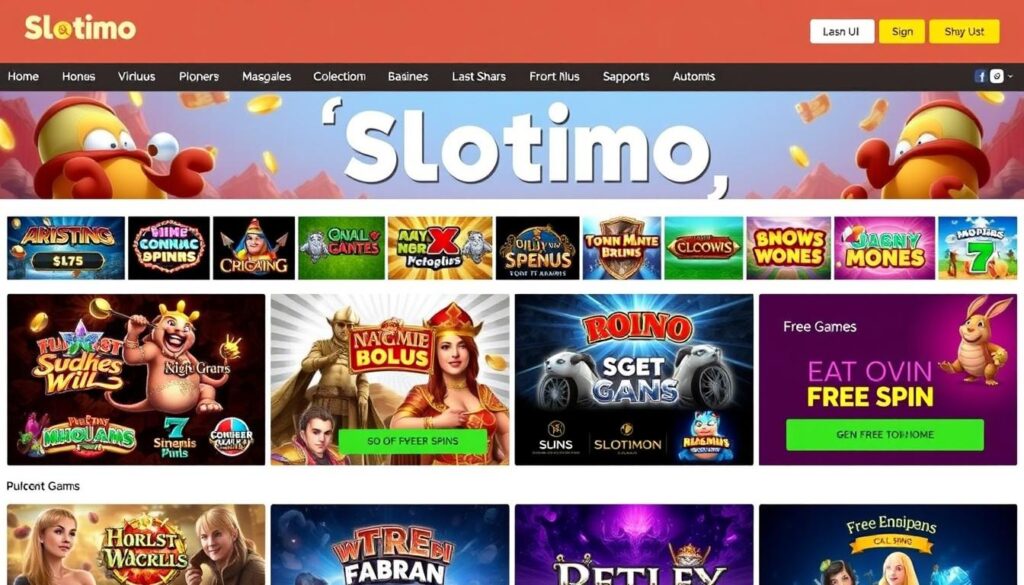
Task: Open the Roino Sget Gans promo banner
Action: (x=633, y=379)
